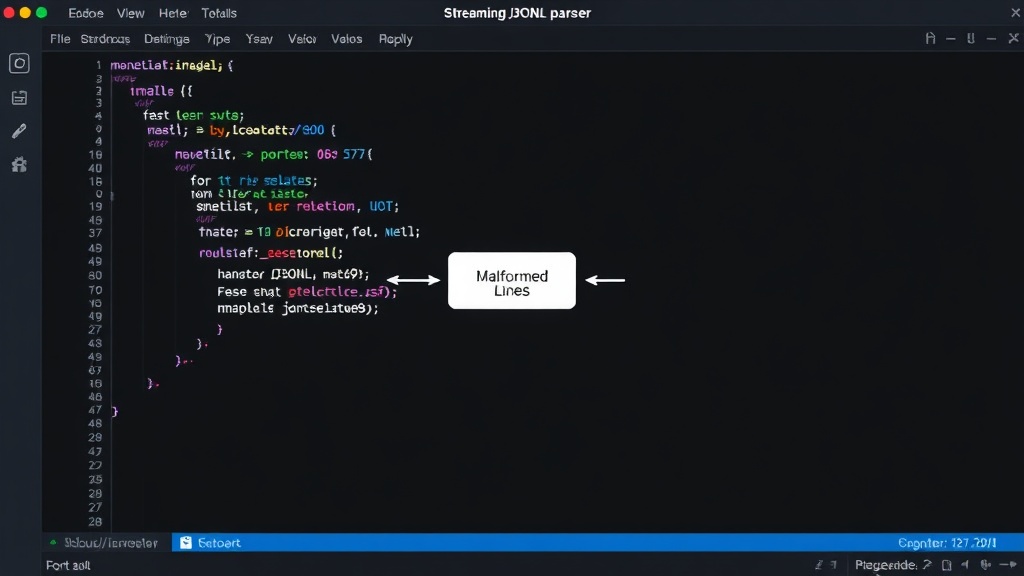Open the square explorer icon in sidebar
Image resolution: width=1024 pixels, height=576 pixels.
[19, 63]
